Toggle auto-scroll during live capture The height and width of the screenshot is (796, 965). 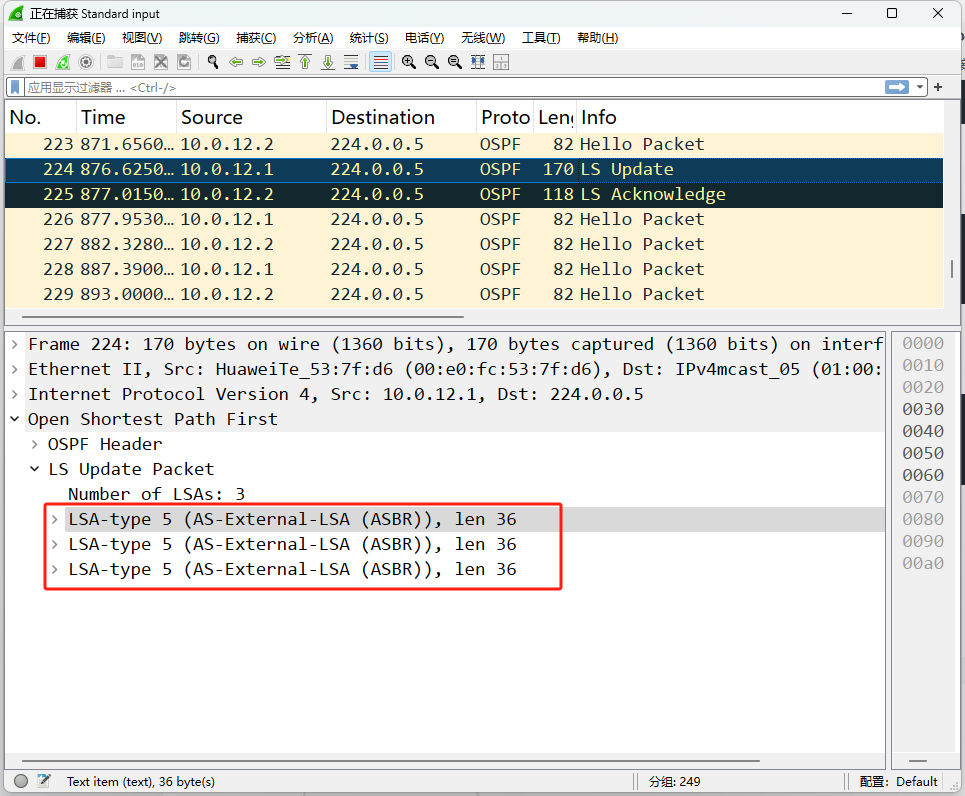[352, 61]
